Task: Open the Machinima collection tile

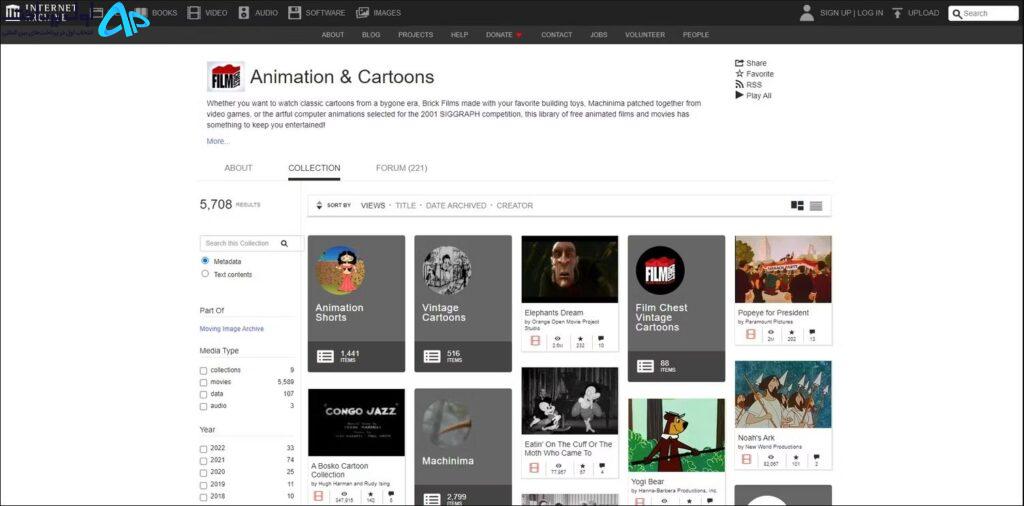Action: [463, 447]
